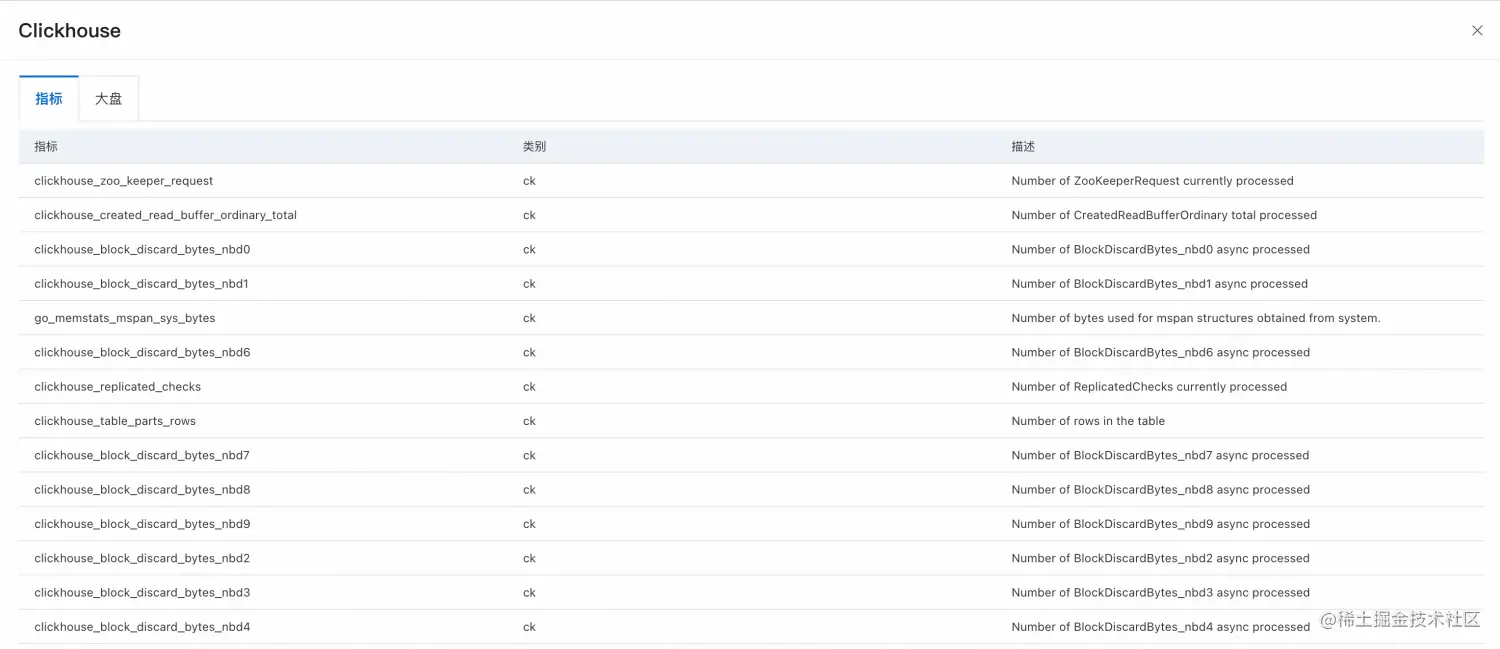The height and width of the screenshot is (649, 1500).
Task: Click description 'Number of BlockDiscardBytes_nbd9 async processed'
Action: point(1160,524)
